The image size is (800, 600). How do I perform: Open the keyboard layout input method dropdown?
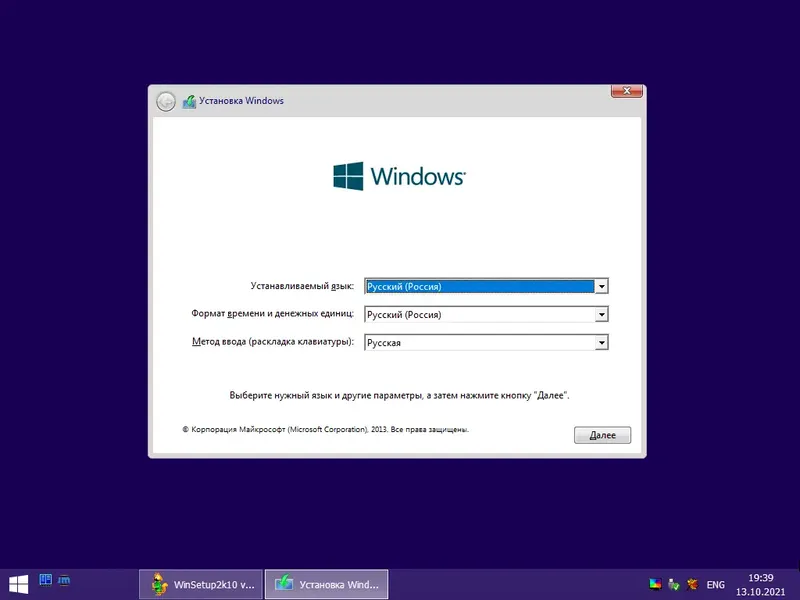click(601, 342)
